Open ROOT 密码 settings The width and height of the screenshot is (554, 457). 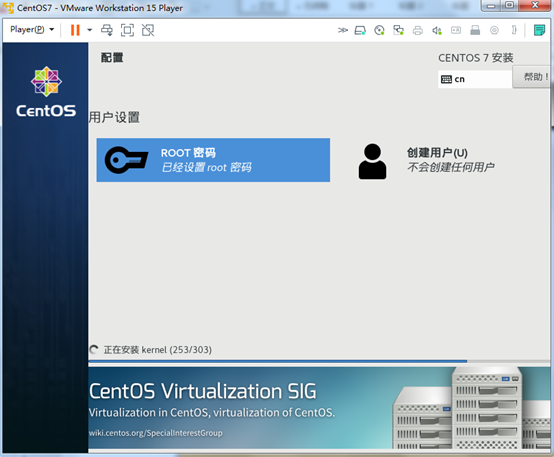pyautogui.click(x=213, y=160)
